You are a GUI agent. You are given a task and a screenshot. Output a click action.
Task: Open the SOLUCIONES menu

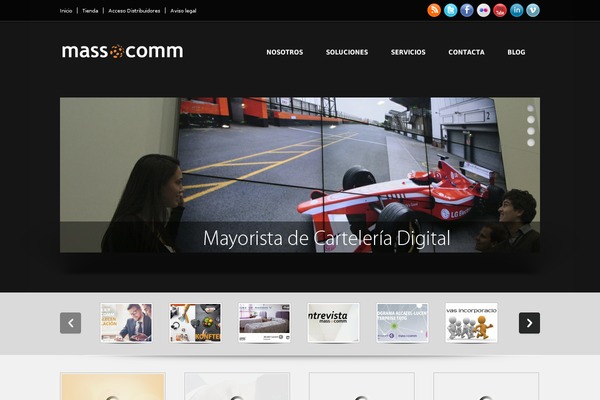347,52
